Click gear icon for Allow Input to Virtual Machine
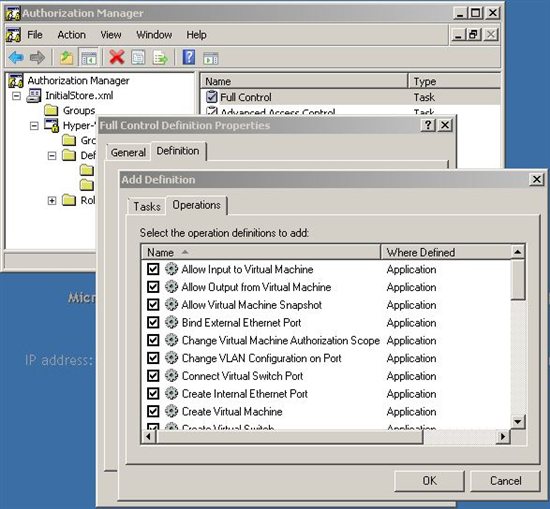Image resolution: width=550 pixels, height=509 pixels. [172, 269]
